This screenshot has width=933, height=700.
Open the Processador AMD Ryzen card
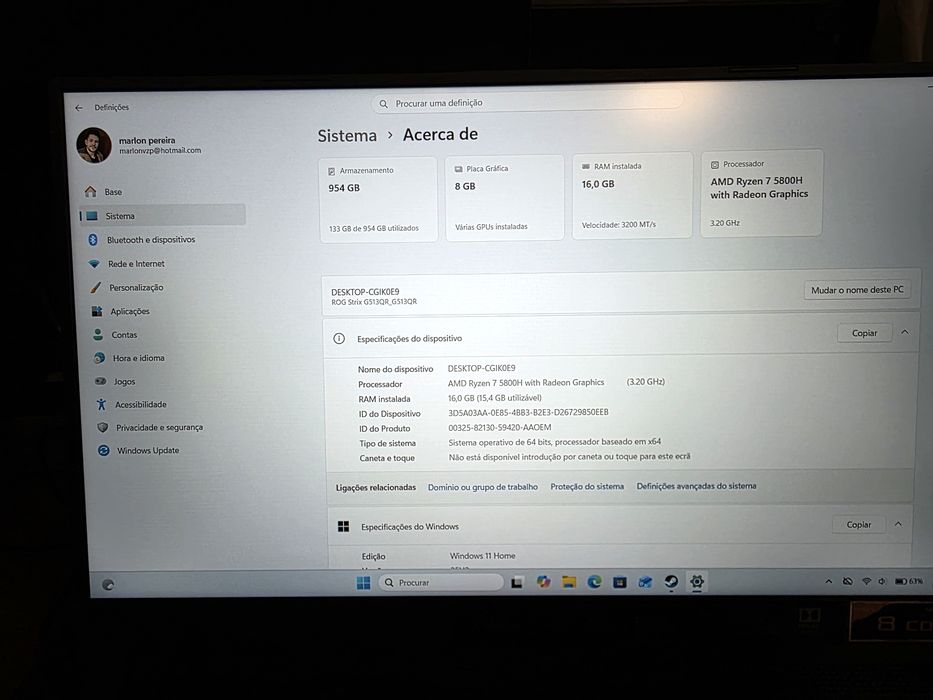[x=762, y=193]
